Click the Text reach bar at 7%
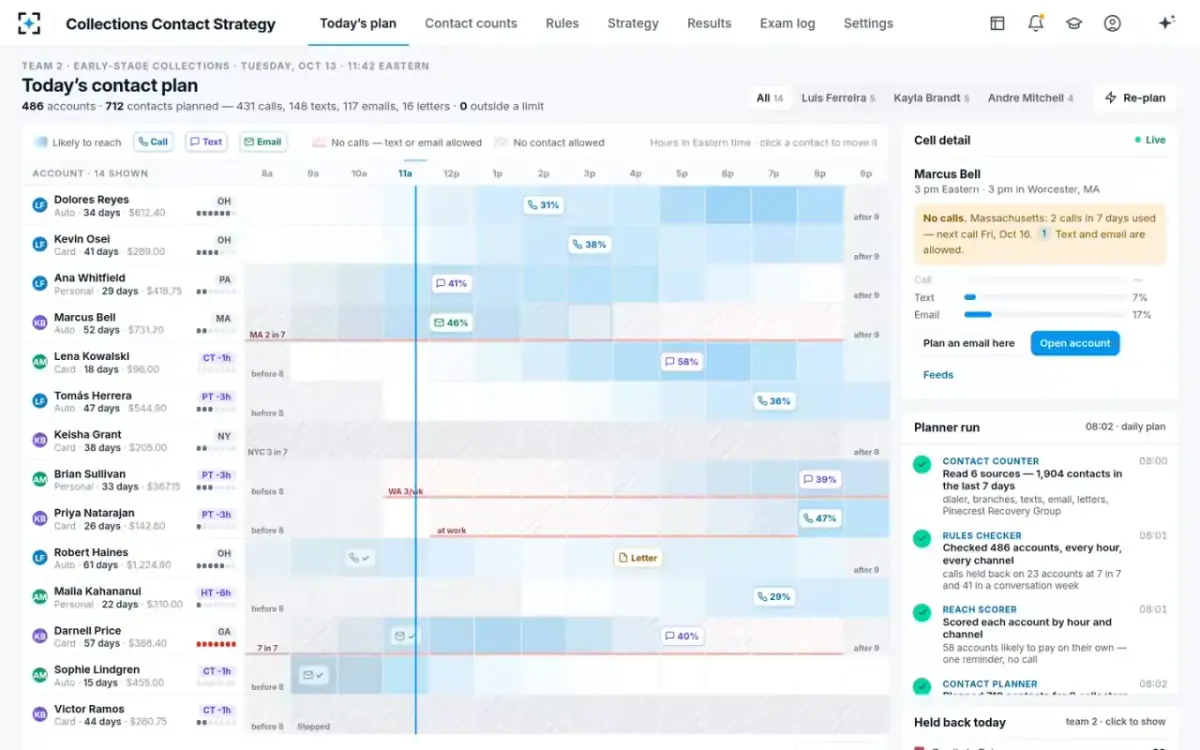Viewport: 1200px width, 750px height. (x=1046, y=297)
